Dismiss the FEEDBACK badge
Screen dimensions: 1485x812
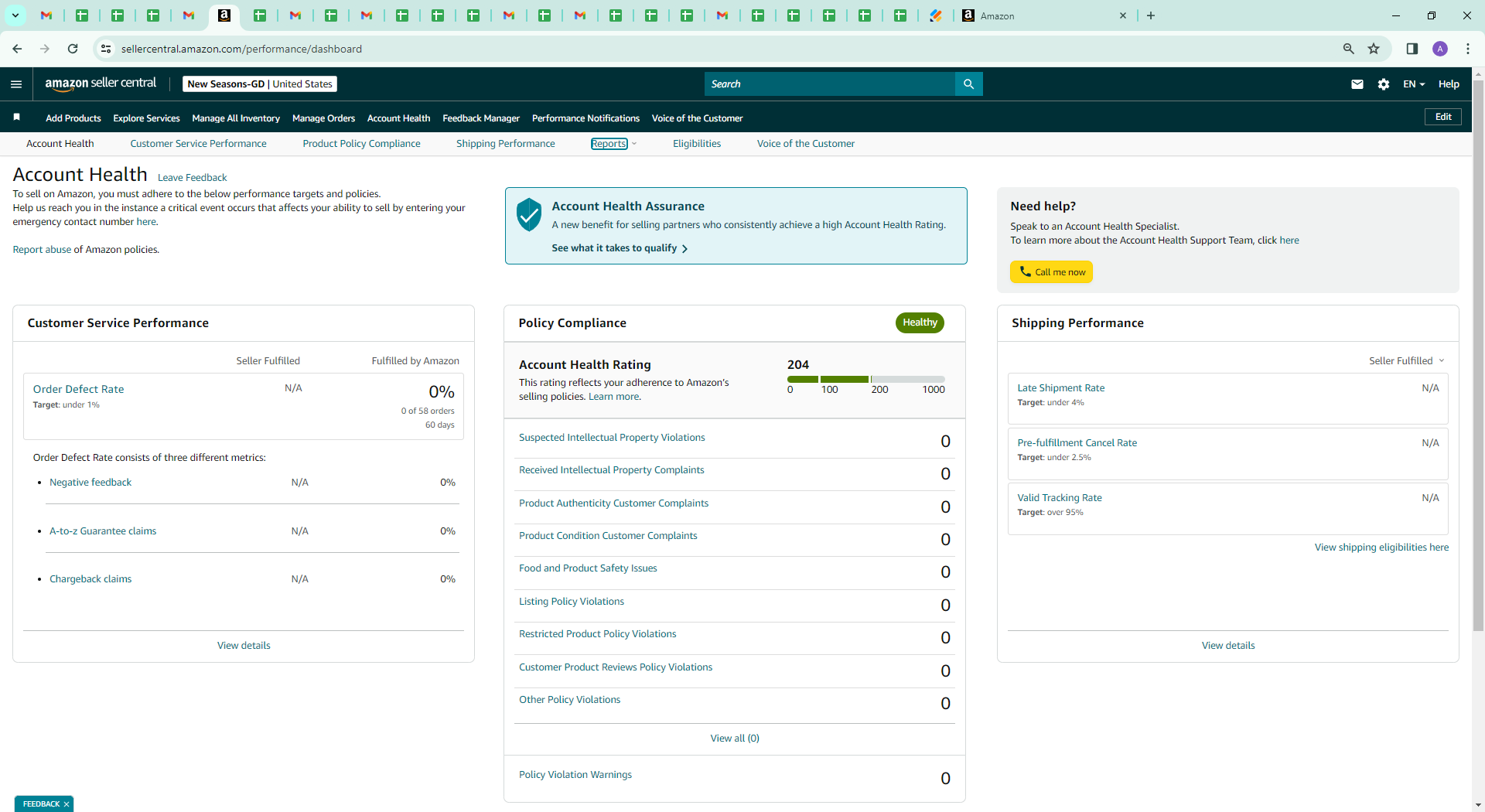pos(67,804)
